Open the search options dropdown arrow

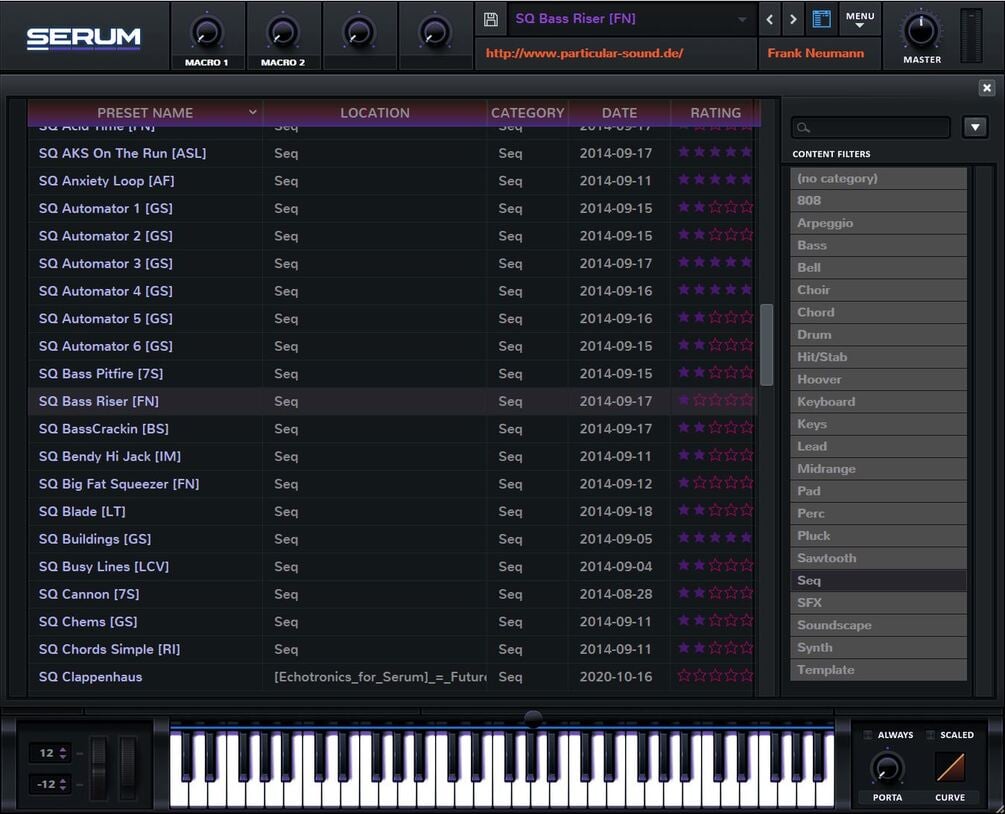975,128
